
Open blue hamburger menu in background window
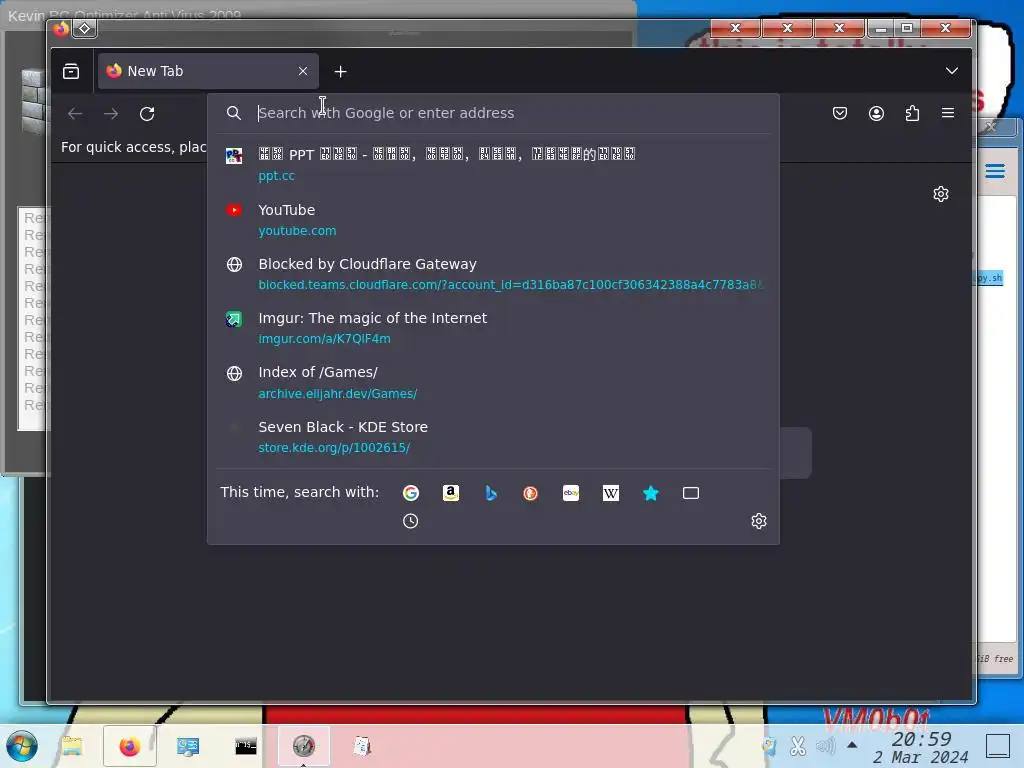click(995, 171)
